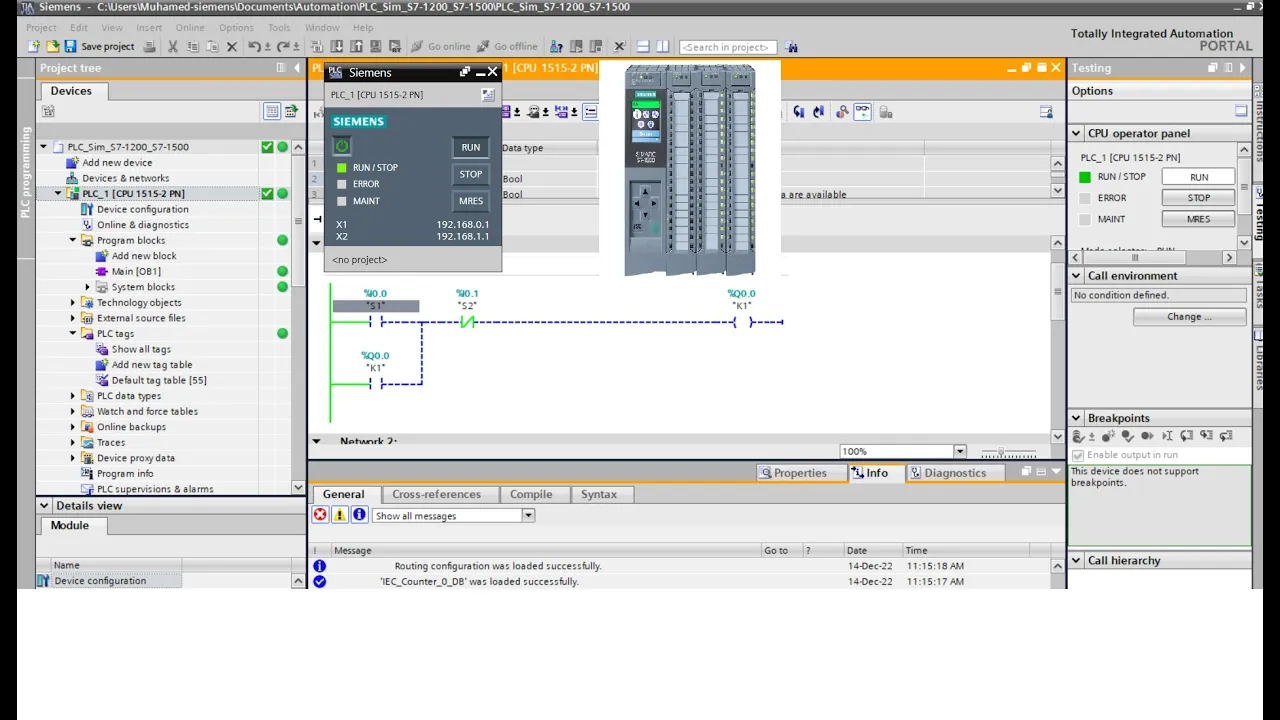Collapse the Call hierarchy section
The height and width of the screenshot is (720, 1280).
(x=1077, y=561)
